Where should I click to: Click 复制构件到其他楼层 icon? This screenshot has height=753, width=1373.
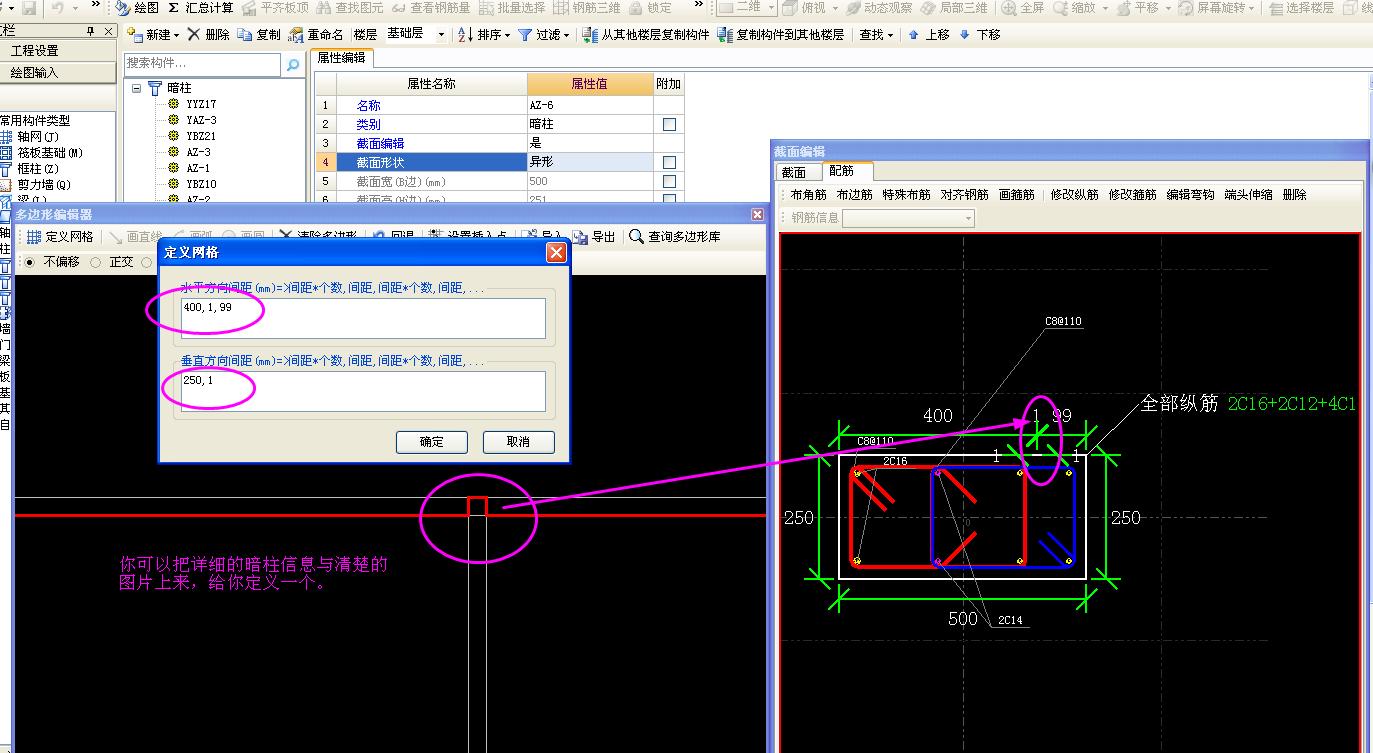coord(725,35)
